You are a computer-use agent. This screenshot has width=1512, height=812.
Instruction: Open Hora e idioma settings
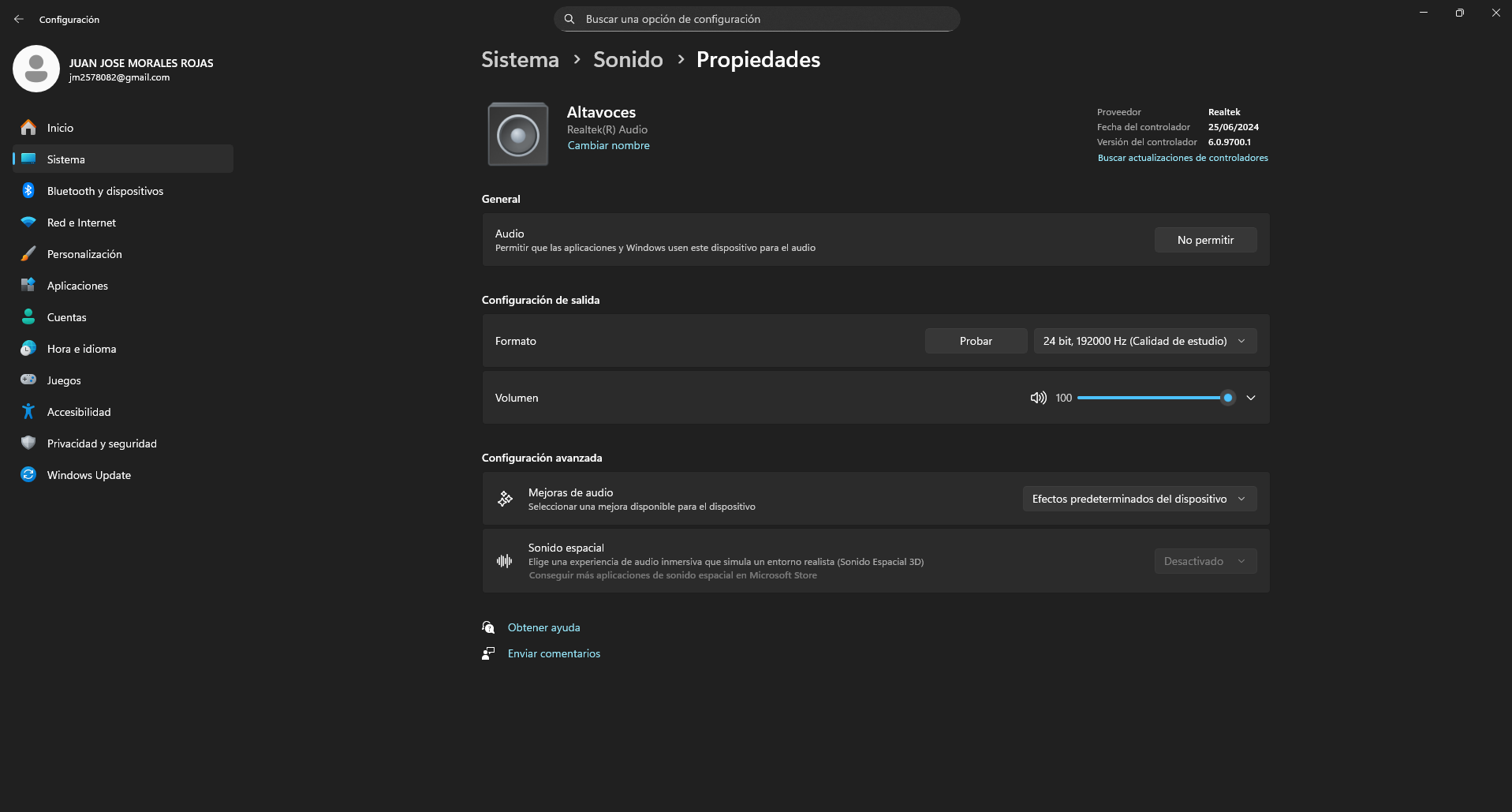click(123, 348)
